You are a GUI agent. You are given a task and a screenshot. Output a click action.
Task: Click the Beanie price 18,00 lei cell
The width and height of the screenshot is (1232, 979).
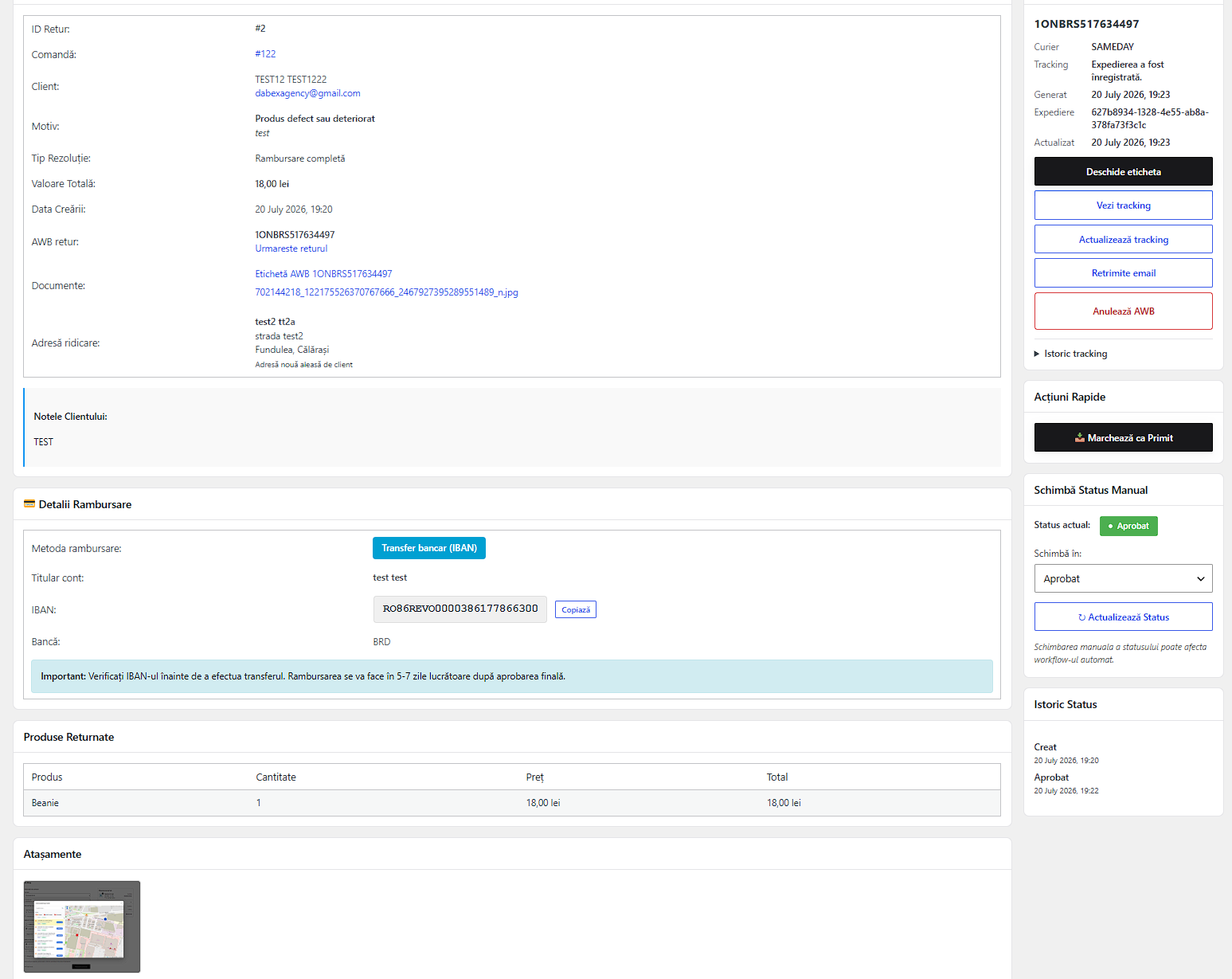(543, 803)
